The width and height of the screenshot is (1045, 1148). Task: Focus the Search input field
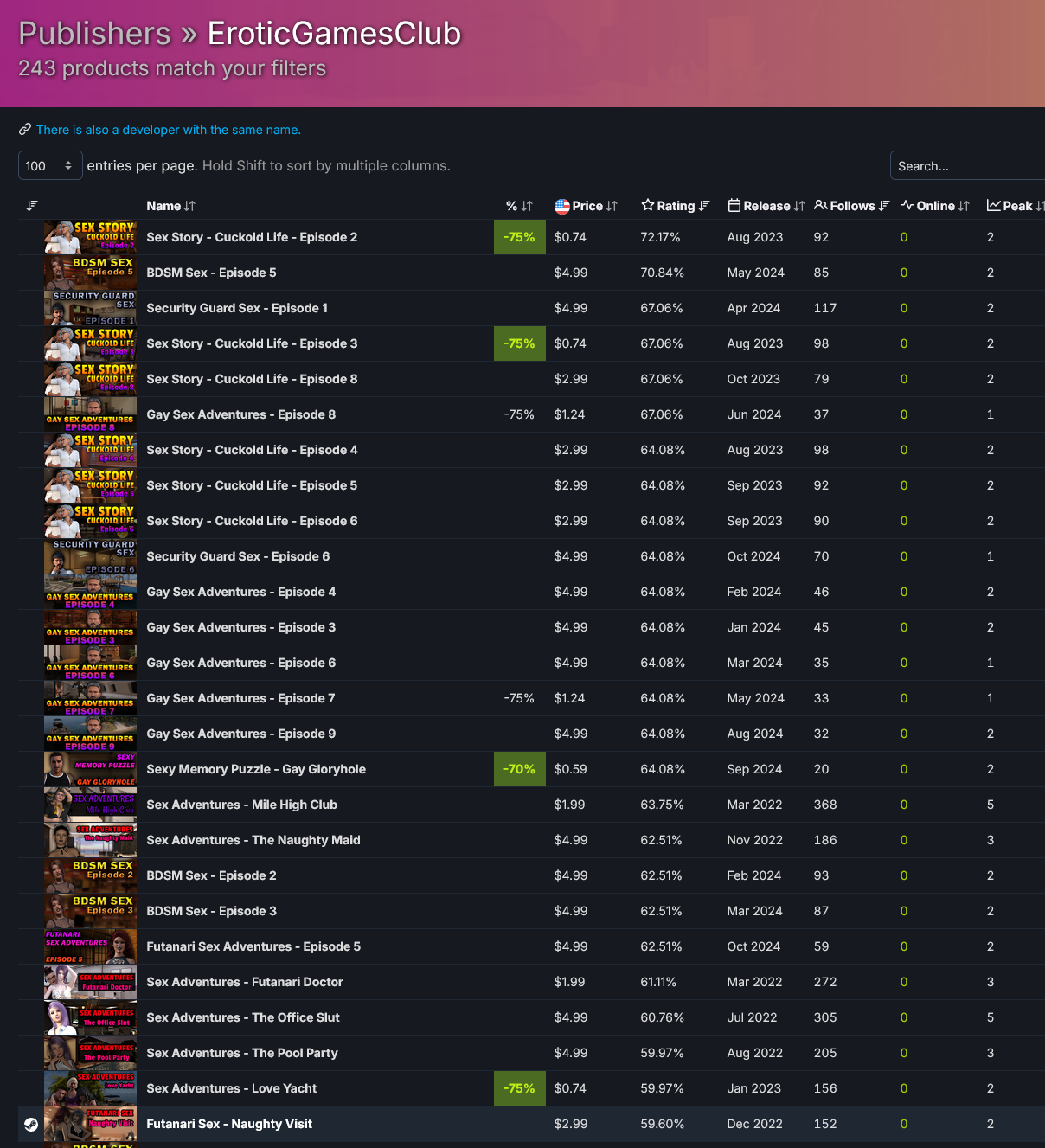pyautogui.click(x=967, y=165)
